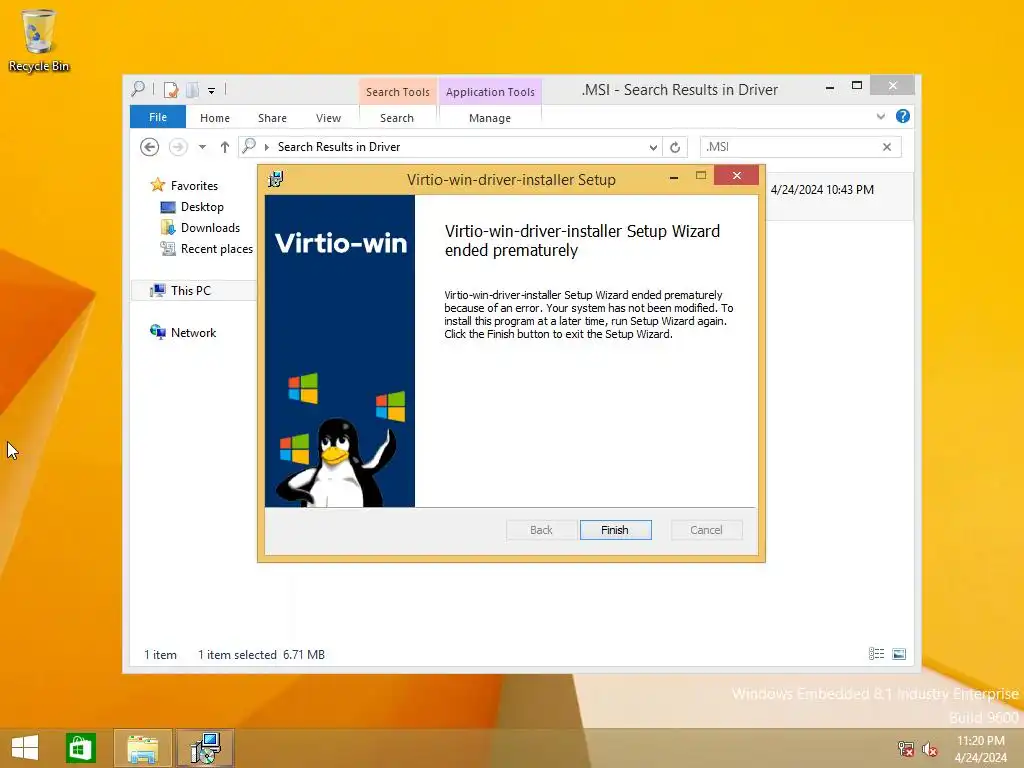Click the '1 item selected 6.71 MB' status text
Image resolution: width=1024 pixels, height=768 pixels.
click(x=261, y=654)
